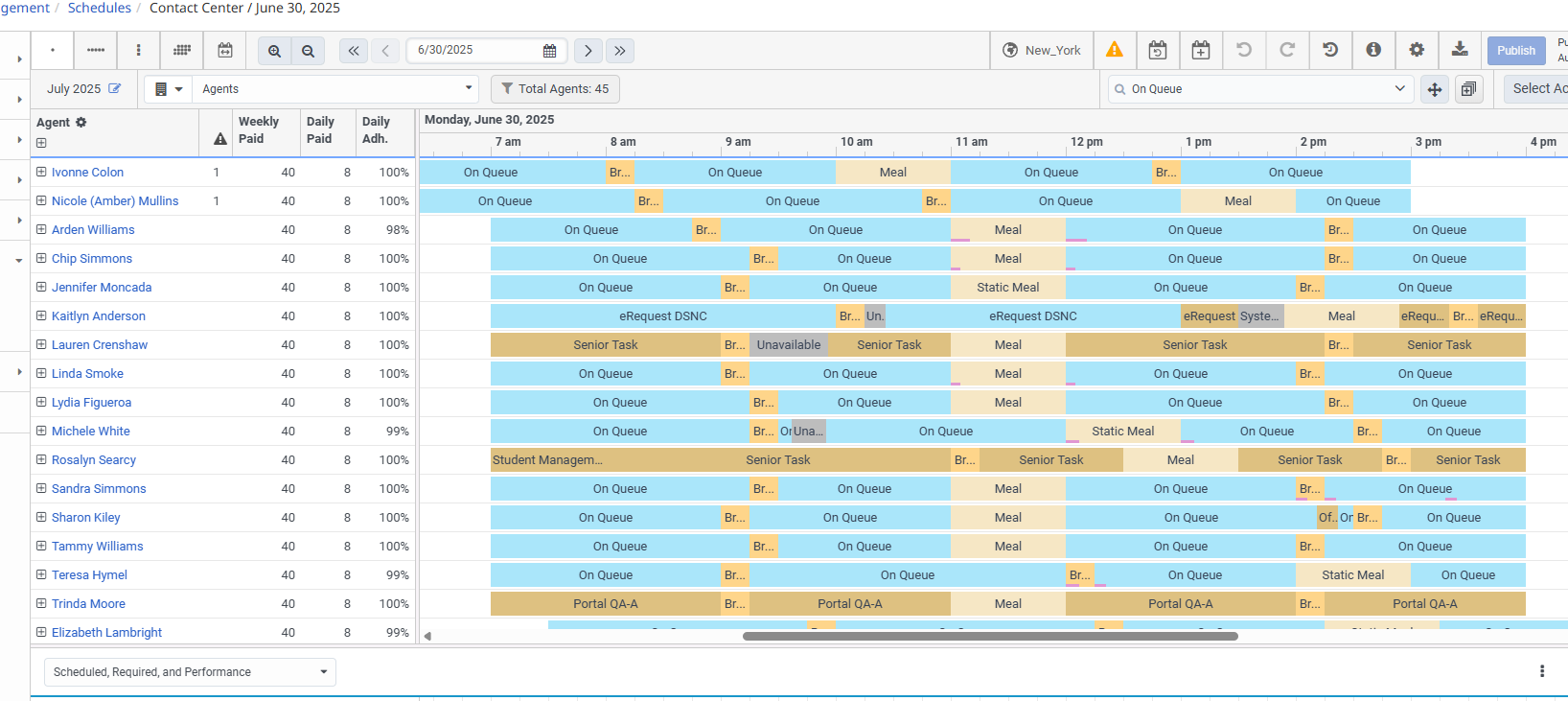Open the table layout icon dropdown
This screenshot has width=1568, height=701.
tap(168, 89)
